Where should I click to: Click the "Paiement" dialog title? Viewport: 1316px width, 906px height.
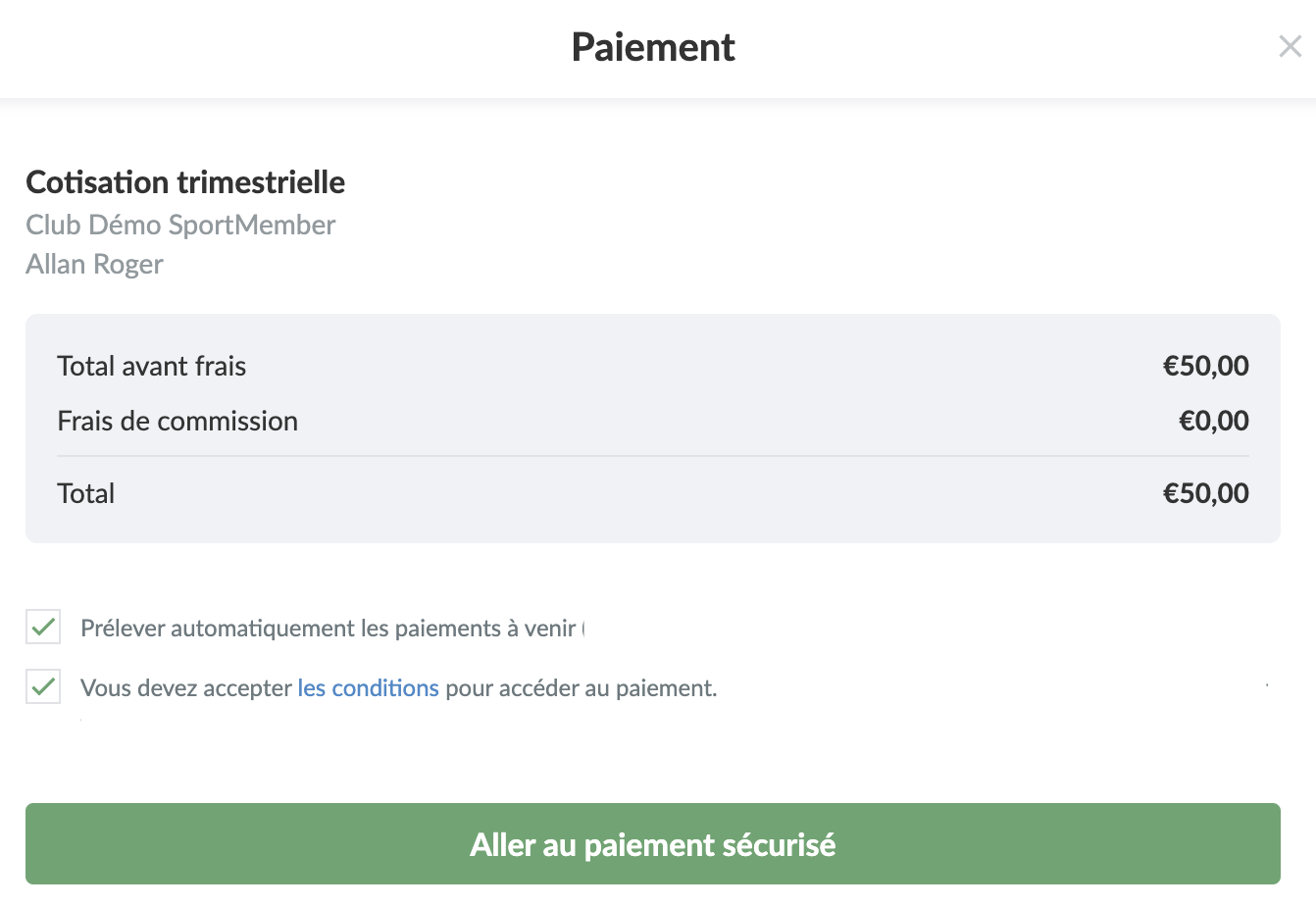pyautogui.click(x=653, y=47)
